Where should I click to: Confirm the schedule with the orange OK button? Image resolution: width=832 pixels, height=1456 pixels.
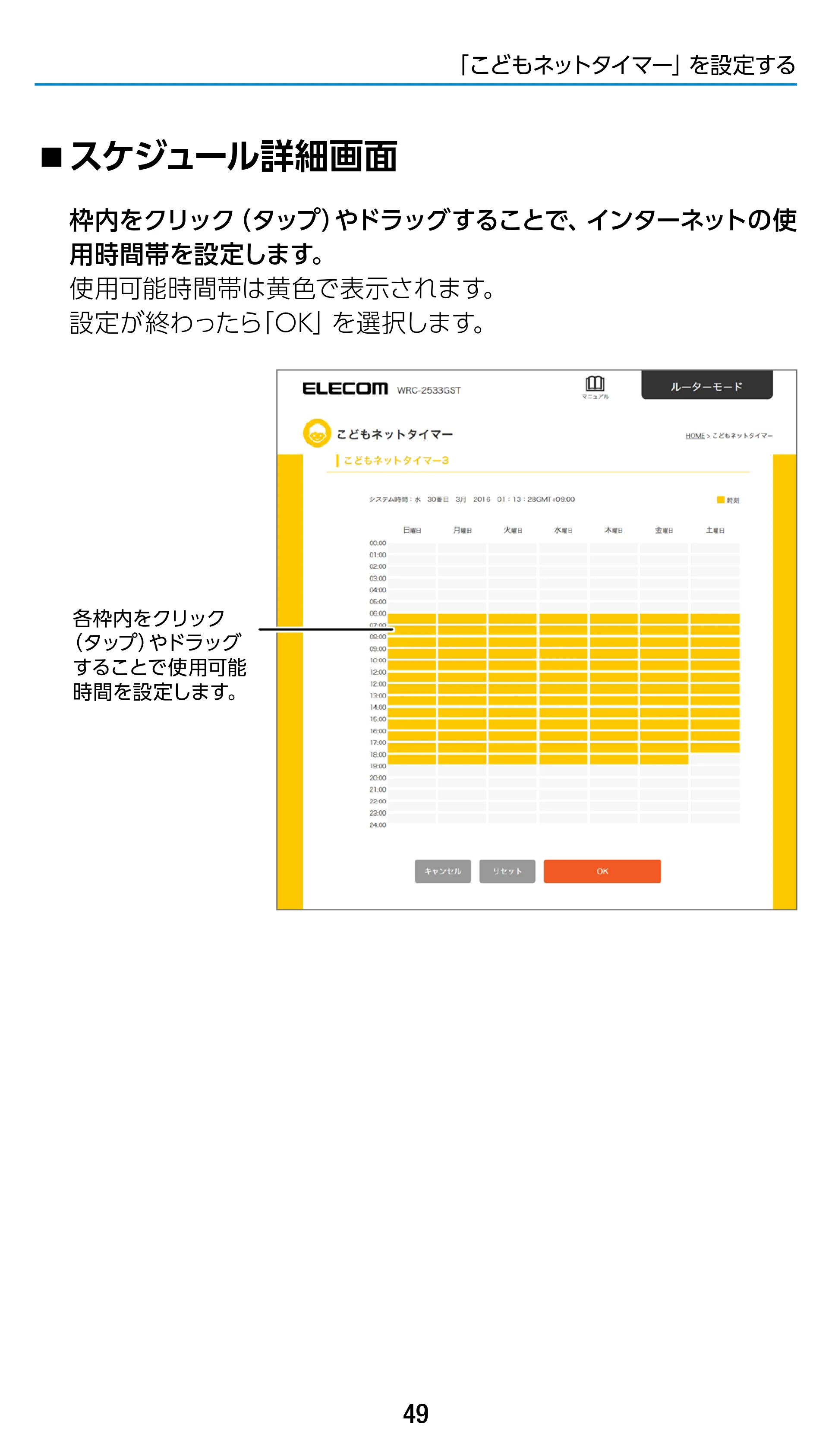pyautogui.click(x=602, y=871)
